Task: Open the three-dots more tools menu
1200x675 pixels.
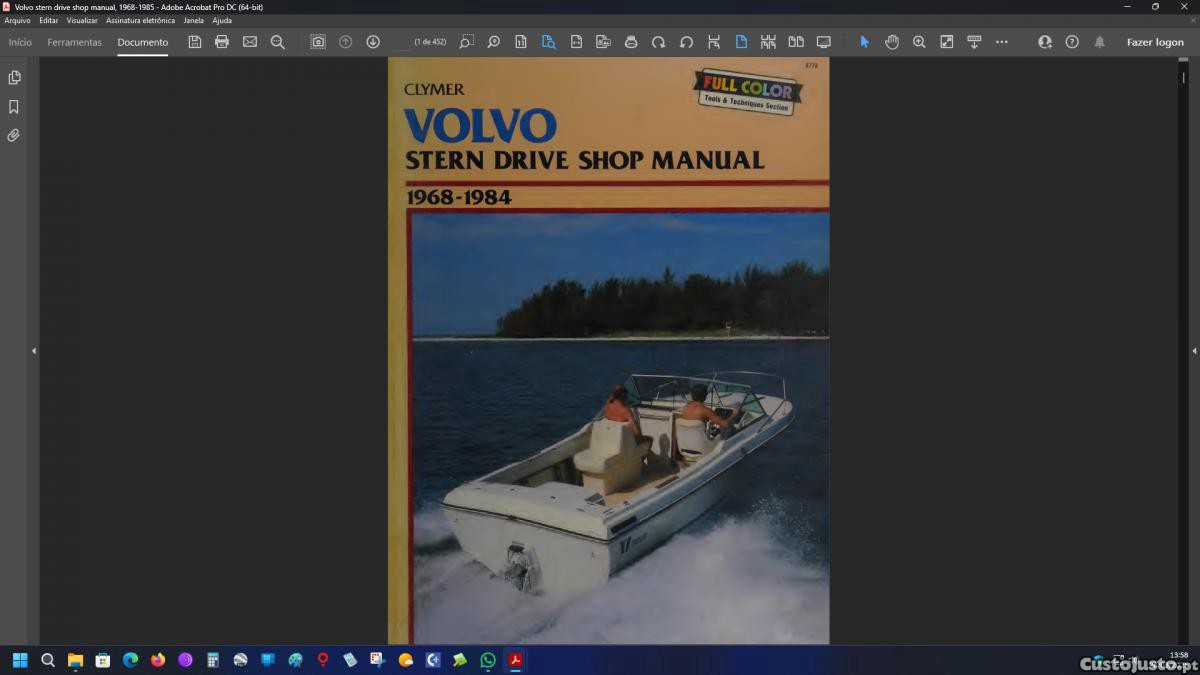Action: [1002, 42]
